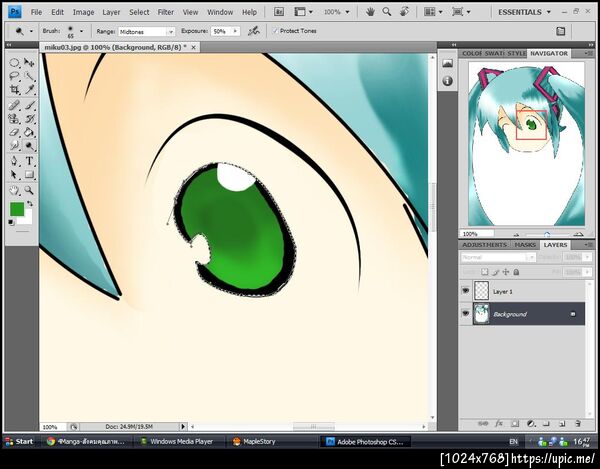Screen dimensions: 600x469
Task: Select the Path Selection tool
Action: (14, 175)
